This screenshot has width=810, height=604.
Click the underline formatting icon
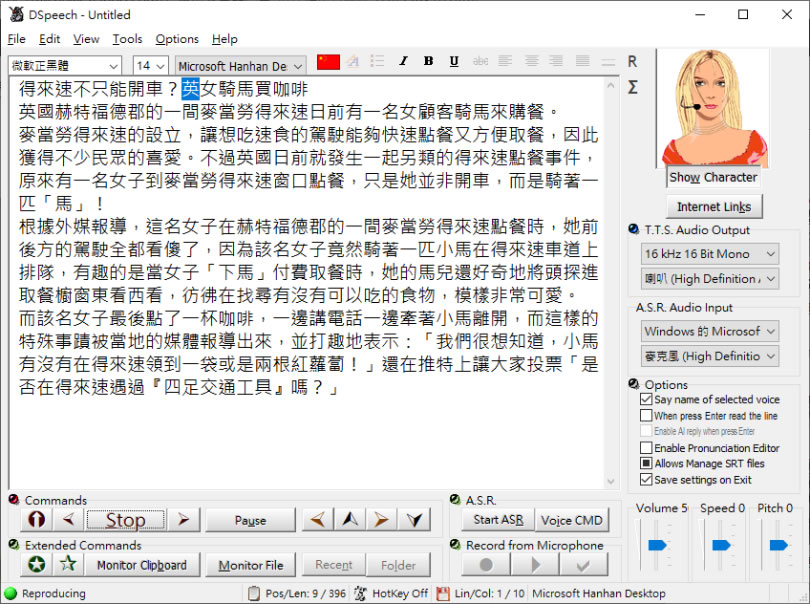coord(454,62)
